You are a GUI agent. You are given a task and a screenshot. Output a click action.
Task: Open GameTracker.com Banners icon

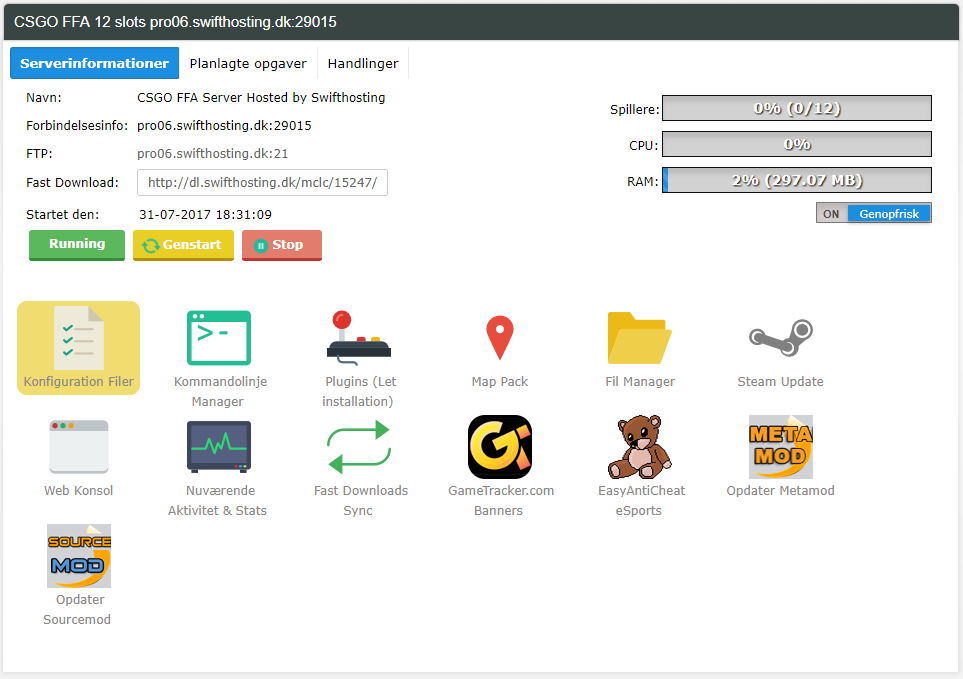point(500,447)
